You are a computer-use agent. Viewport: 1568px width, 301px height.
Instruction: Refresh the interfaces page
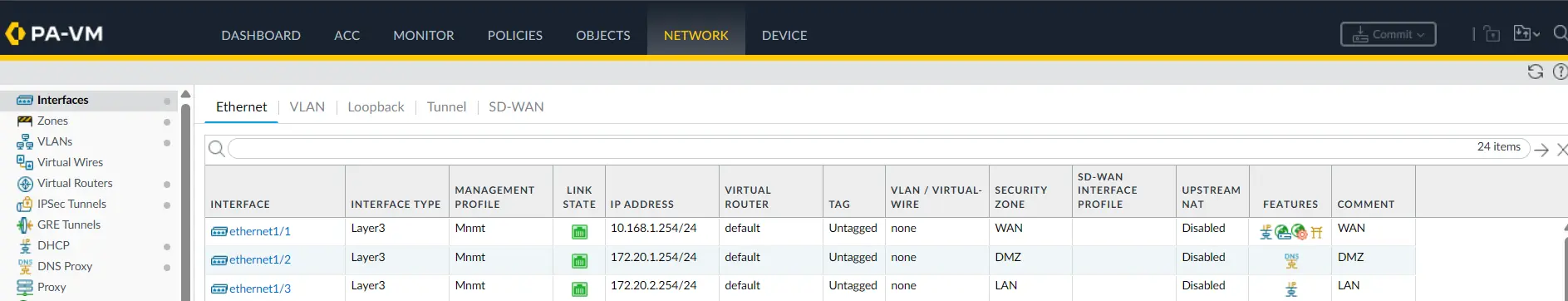tap(1536, 72)
